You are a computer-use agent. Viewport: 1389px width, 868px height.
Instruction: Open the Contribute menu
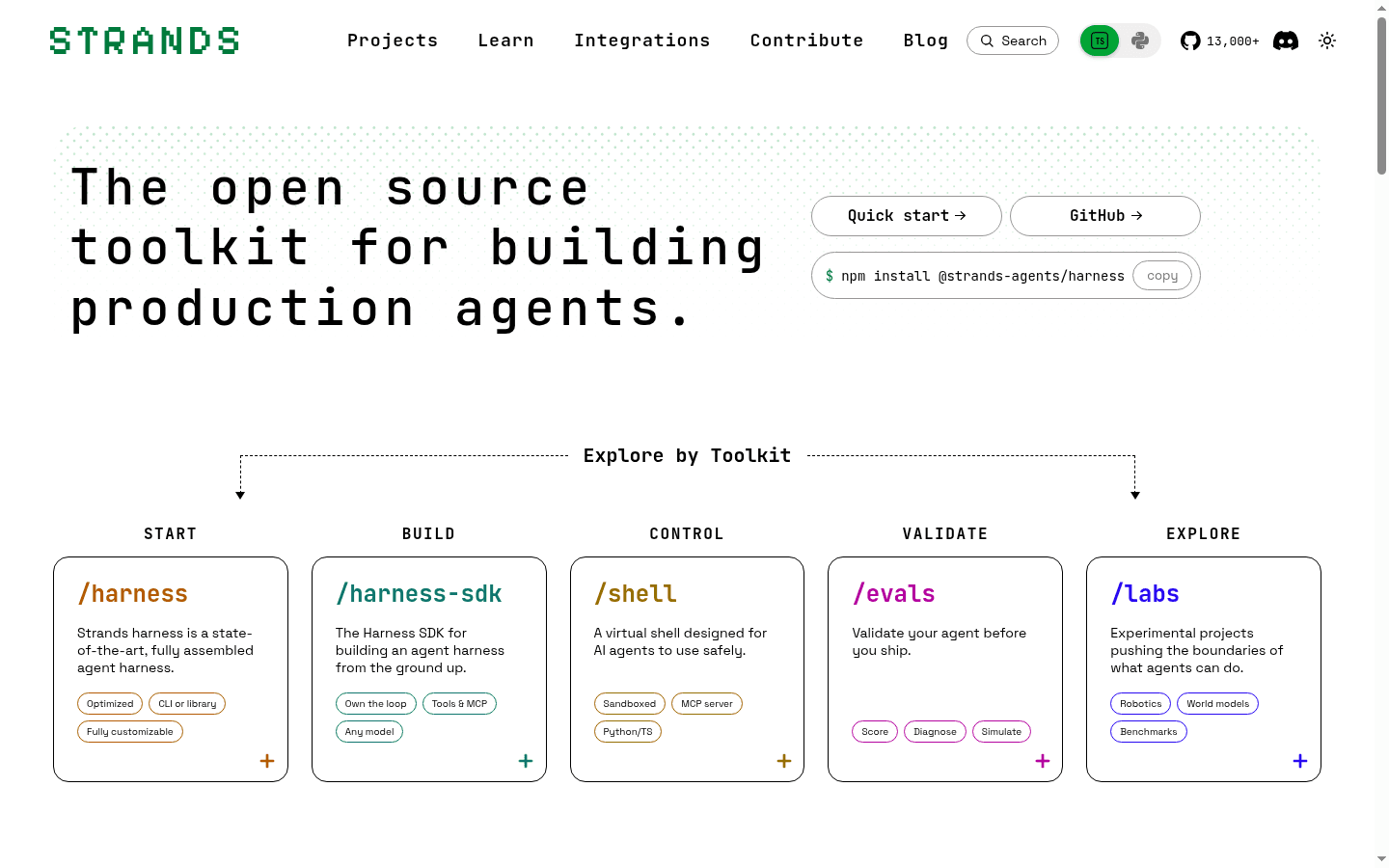[806, 41]
